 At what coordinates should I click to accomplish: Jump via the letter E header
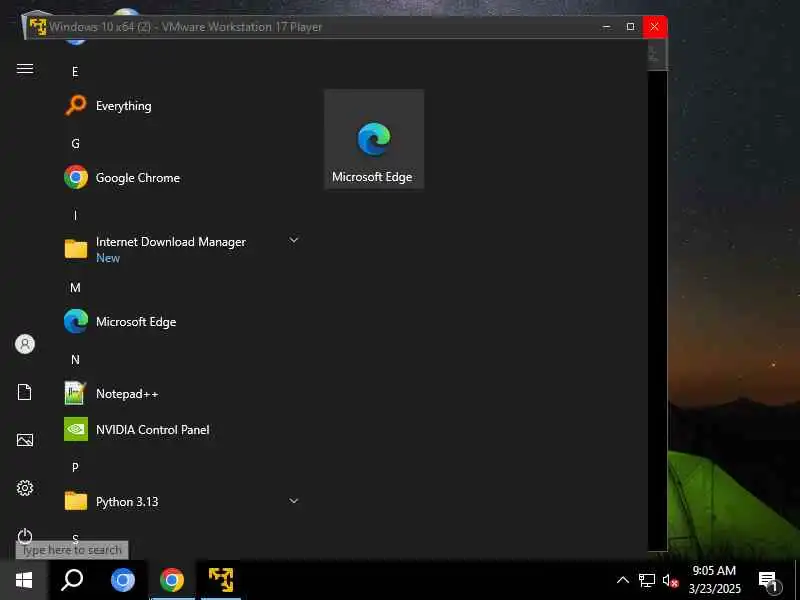pos(75,72)
